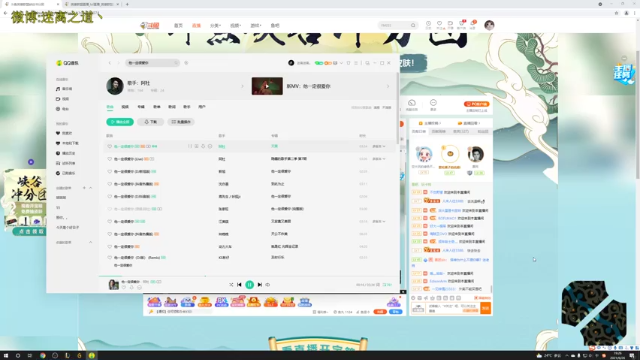
Task: Like the second song (Live version)
Action: tap(109, 159)
